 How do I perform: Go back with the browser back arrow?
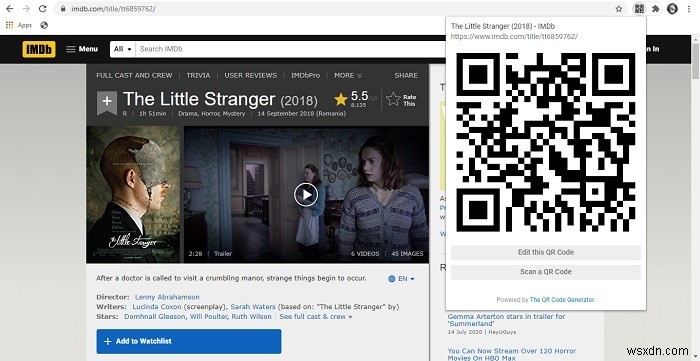(x=10, y=8)
